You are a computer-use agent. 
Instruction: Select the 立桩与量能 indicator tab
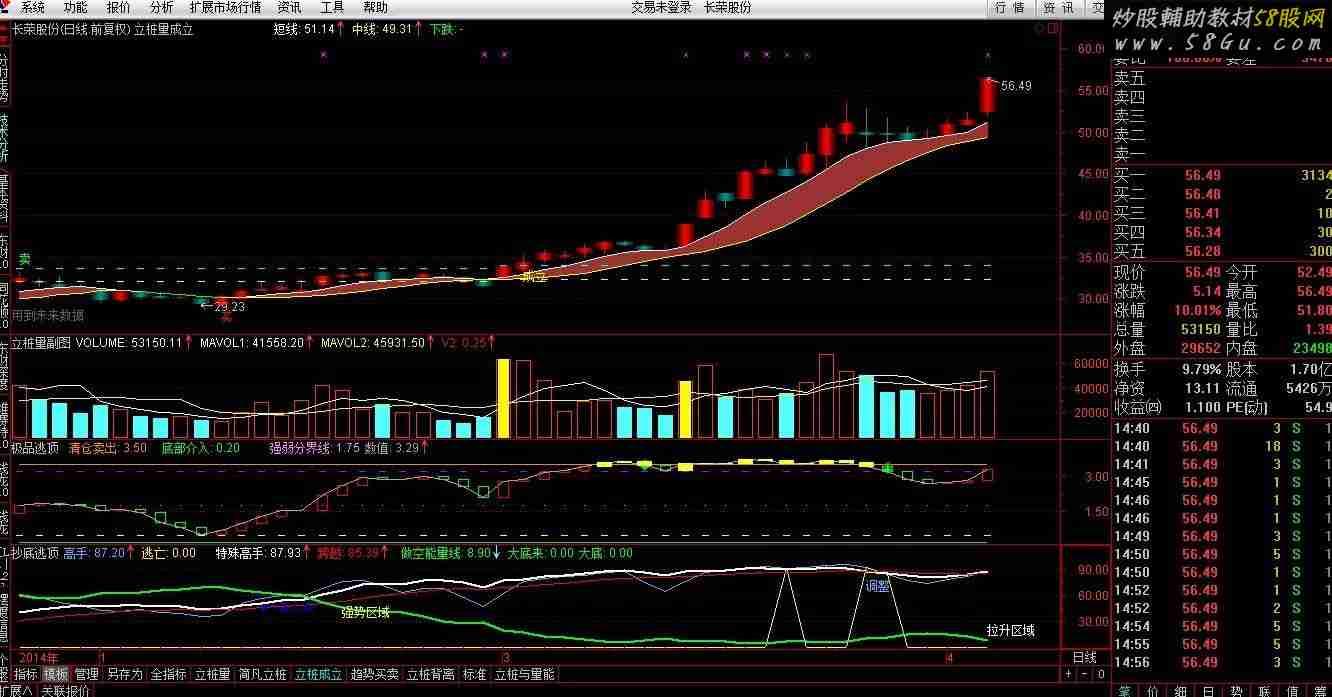click(525, 674)
